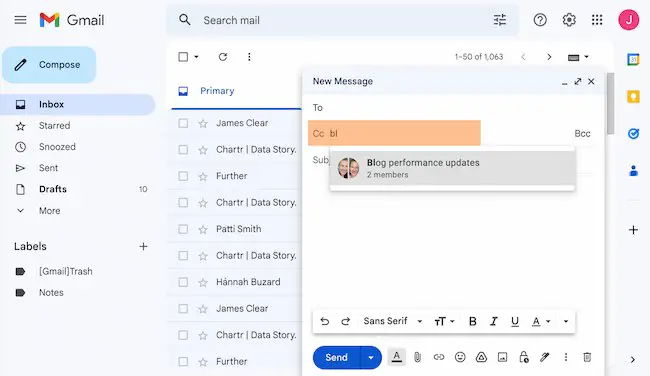Image resolution: width=650 pixels, height=376 pixels.
Task: Open Google Tasks side panel
Action: pos(633,133)
